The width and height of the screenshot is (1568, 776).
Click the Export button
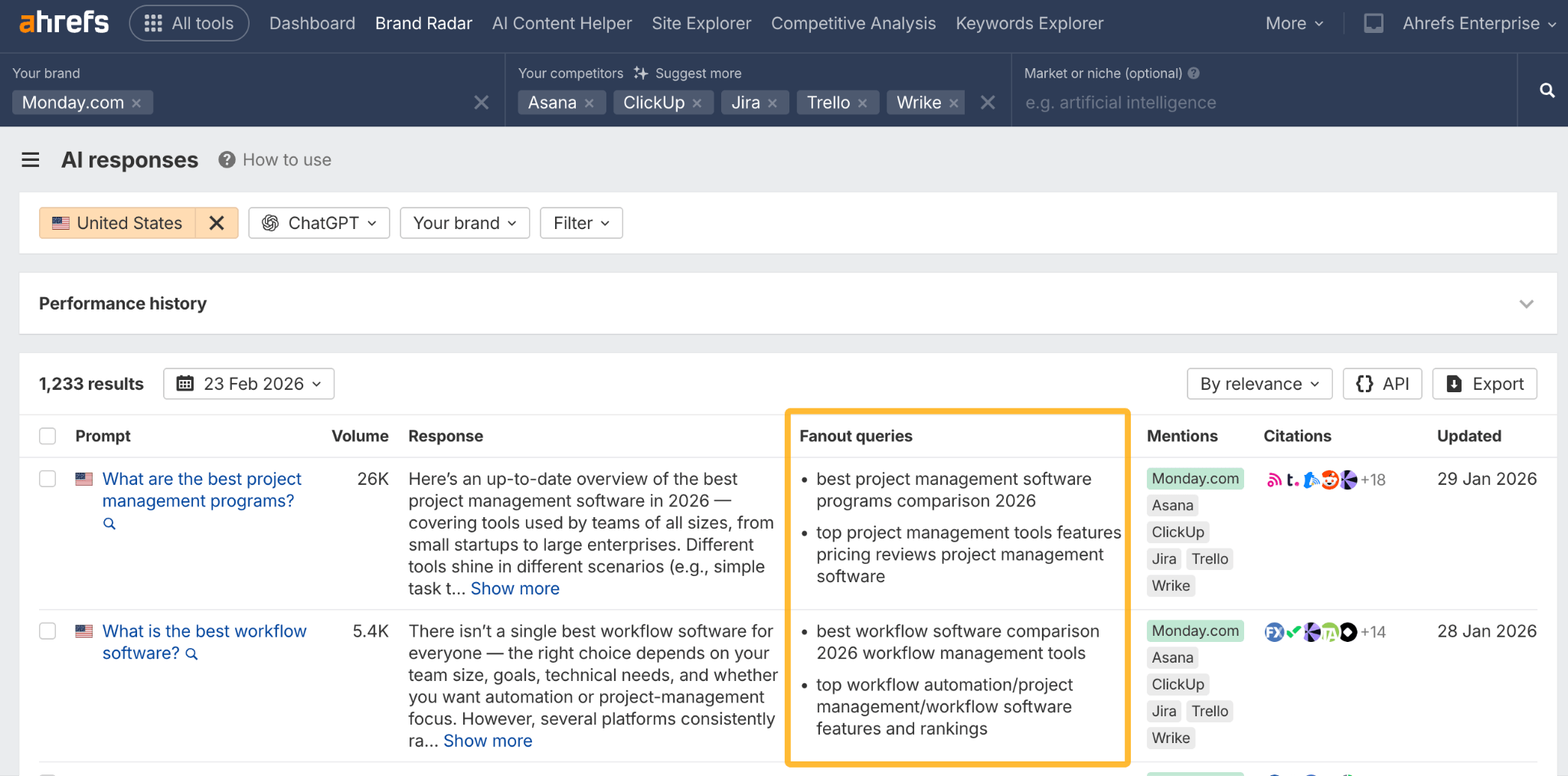pos(1484,383)
